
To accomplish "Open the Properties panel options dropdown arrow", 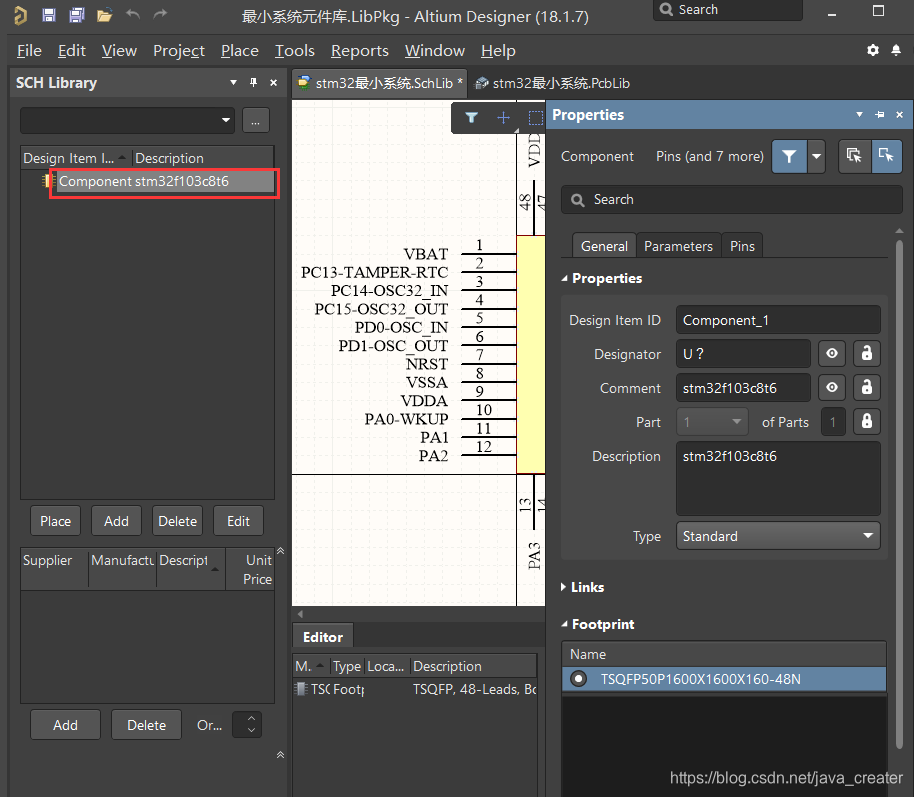I will 859,115.
